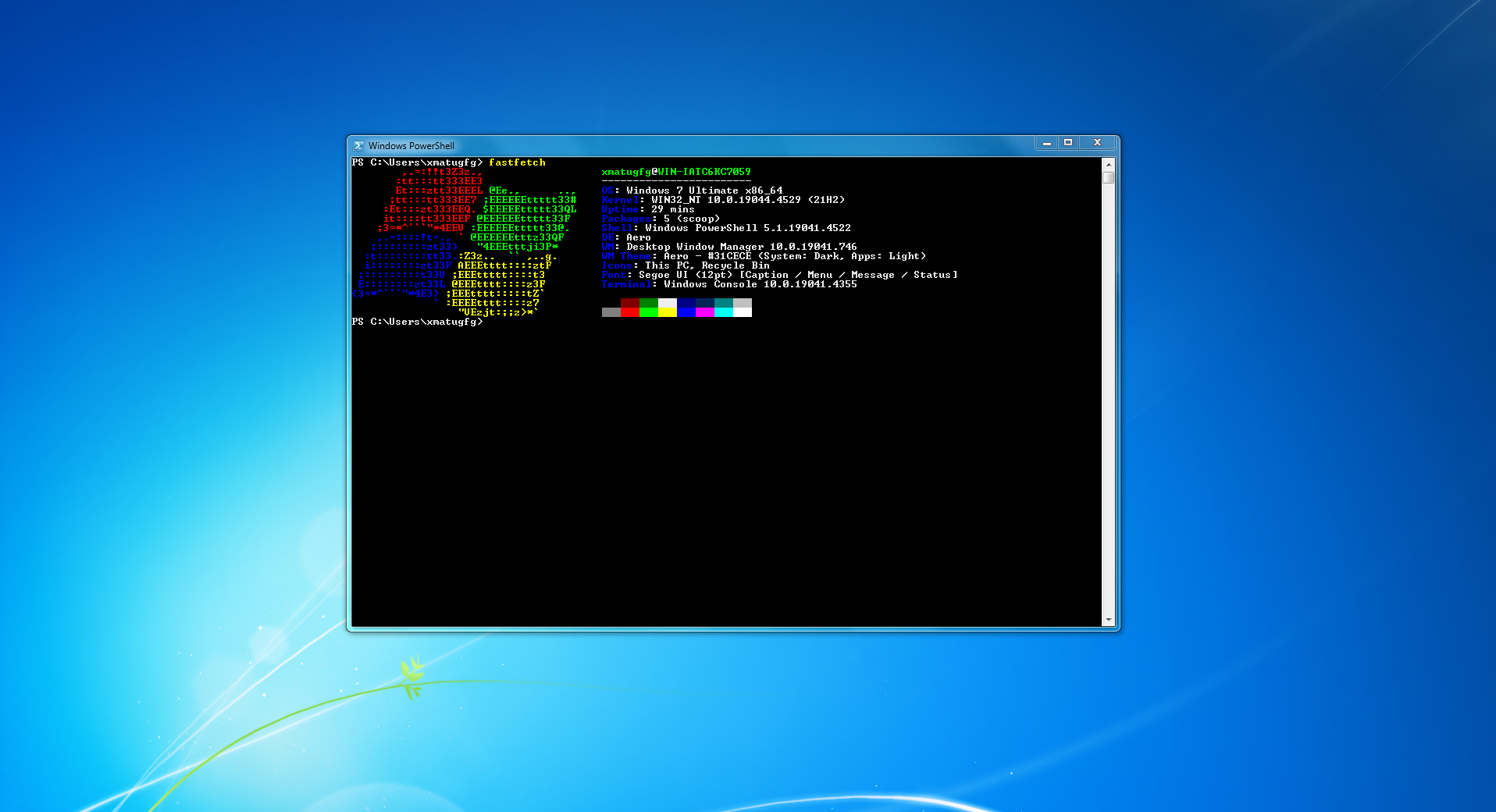Click the 'xmatugfg@WIN-IATC6KC7059' header line
The image size is (1496, 812).
676,172
